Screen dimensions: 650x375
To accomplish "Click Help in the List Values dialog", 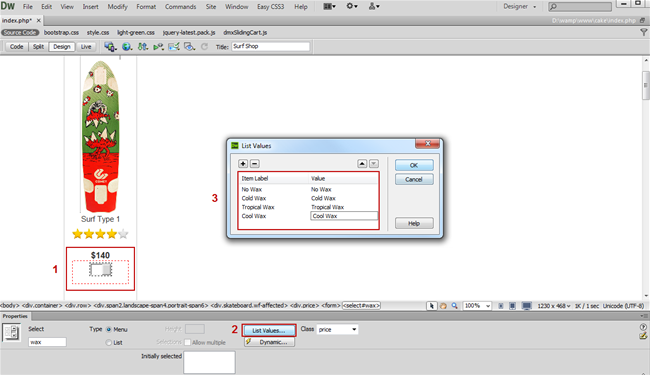I will point(414,223).
